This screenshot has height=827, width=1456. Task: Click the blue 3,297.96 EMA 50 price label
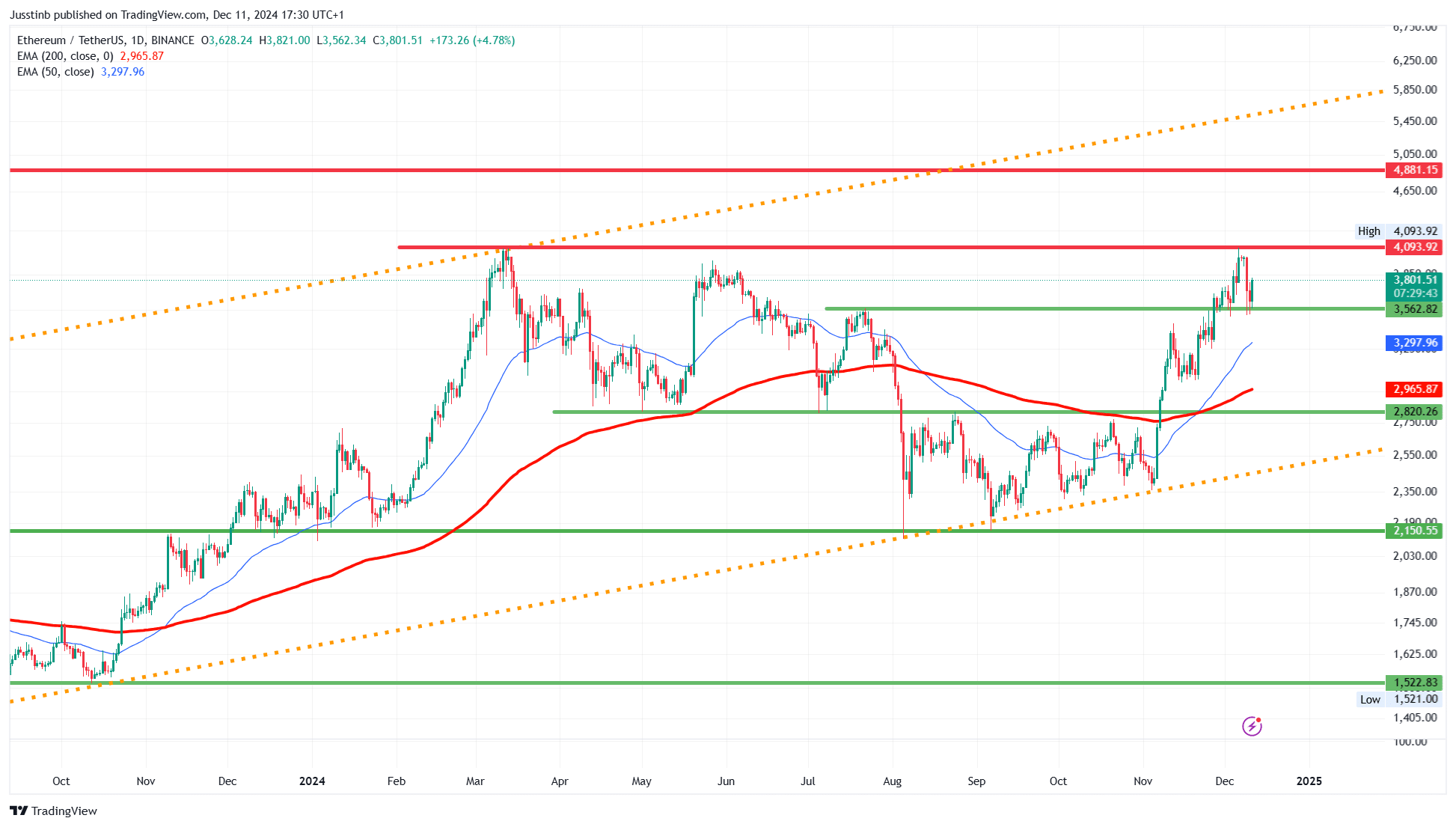pos(1414,343)
